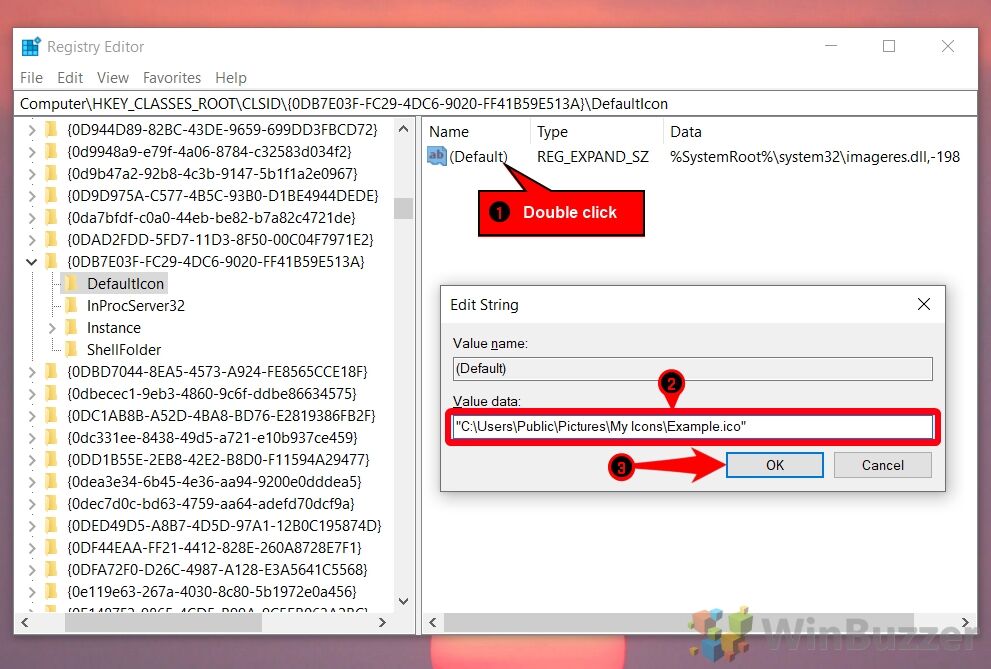
Task: Select key {0DED49D5-A8B7-4D5D-97A1-12B0C195874D} label
Action: tap(224, 526)
